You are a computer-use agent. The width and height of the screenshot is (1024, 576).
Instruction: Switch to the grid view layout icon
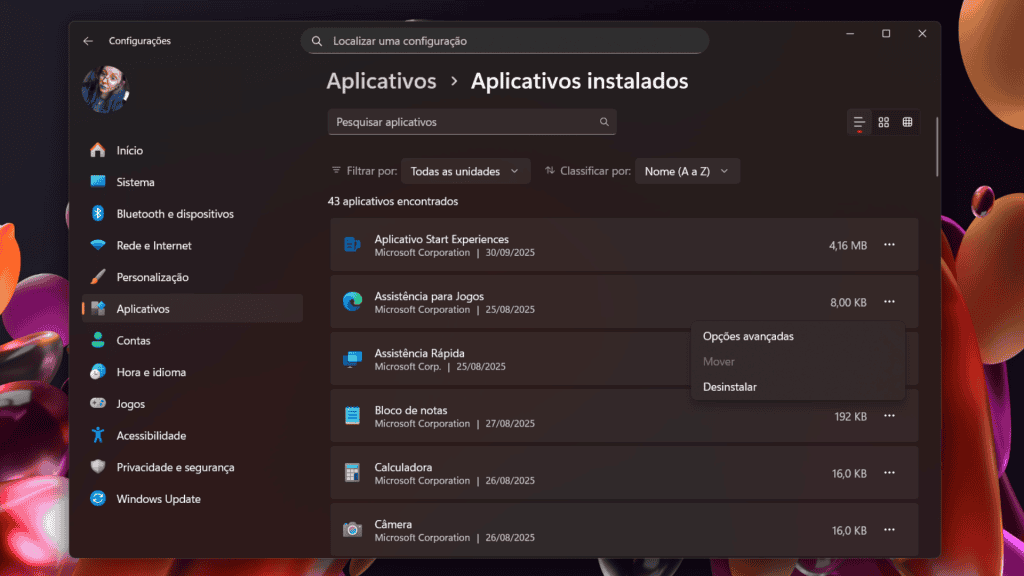point(884,122)
